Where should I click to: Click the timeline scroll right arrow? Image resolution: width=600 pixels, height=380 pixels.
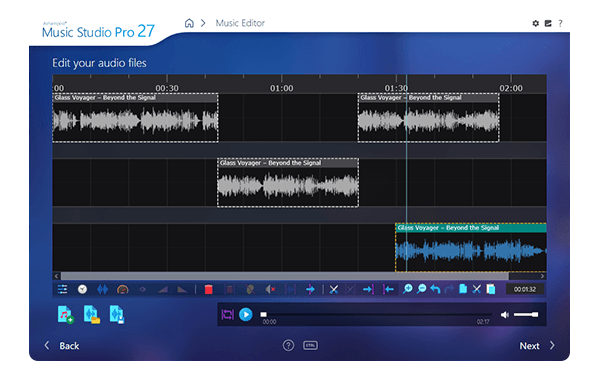point(542,276)
